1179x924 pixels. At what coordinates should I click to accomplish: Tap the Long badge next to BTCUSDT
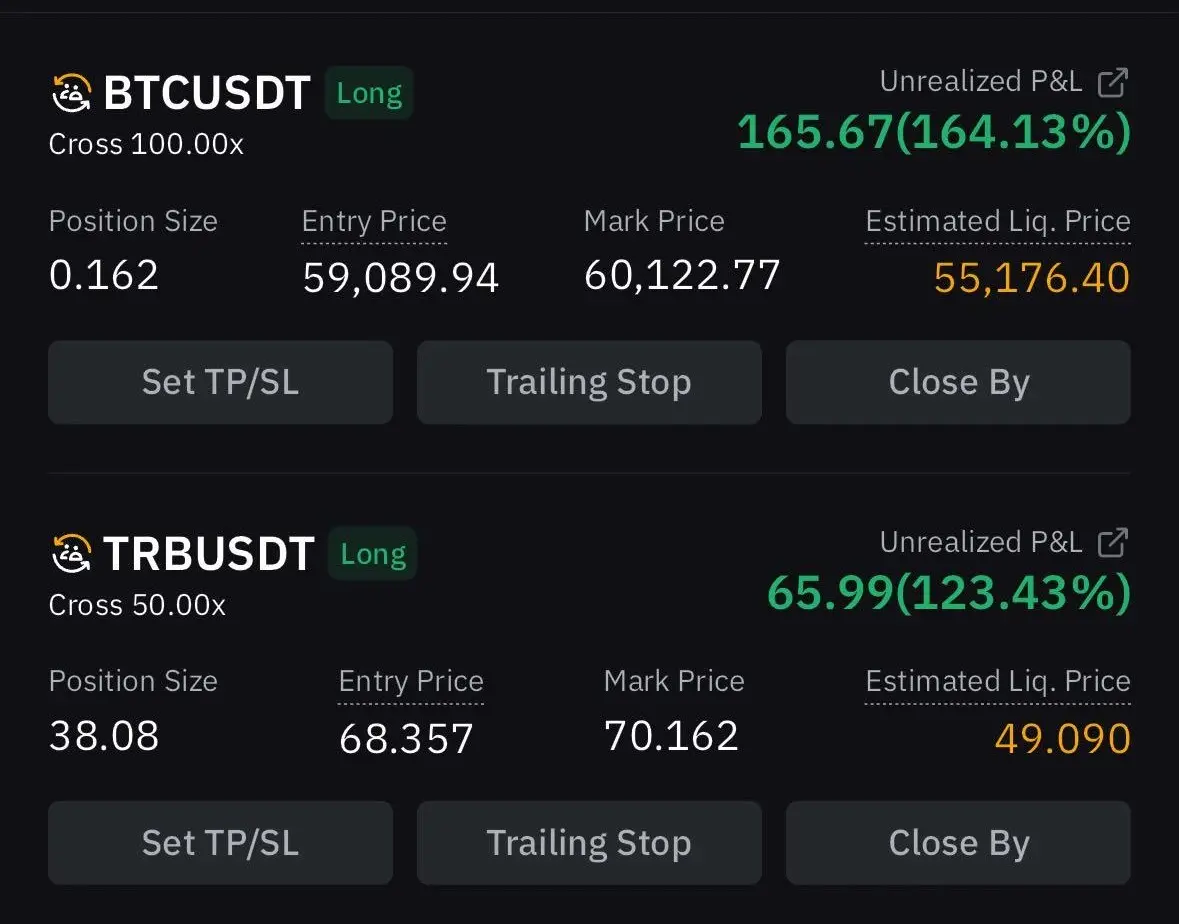click(x=369, y=93)
